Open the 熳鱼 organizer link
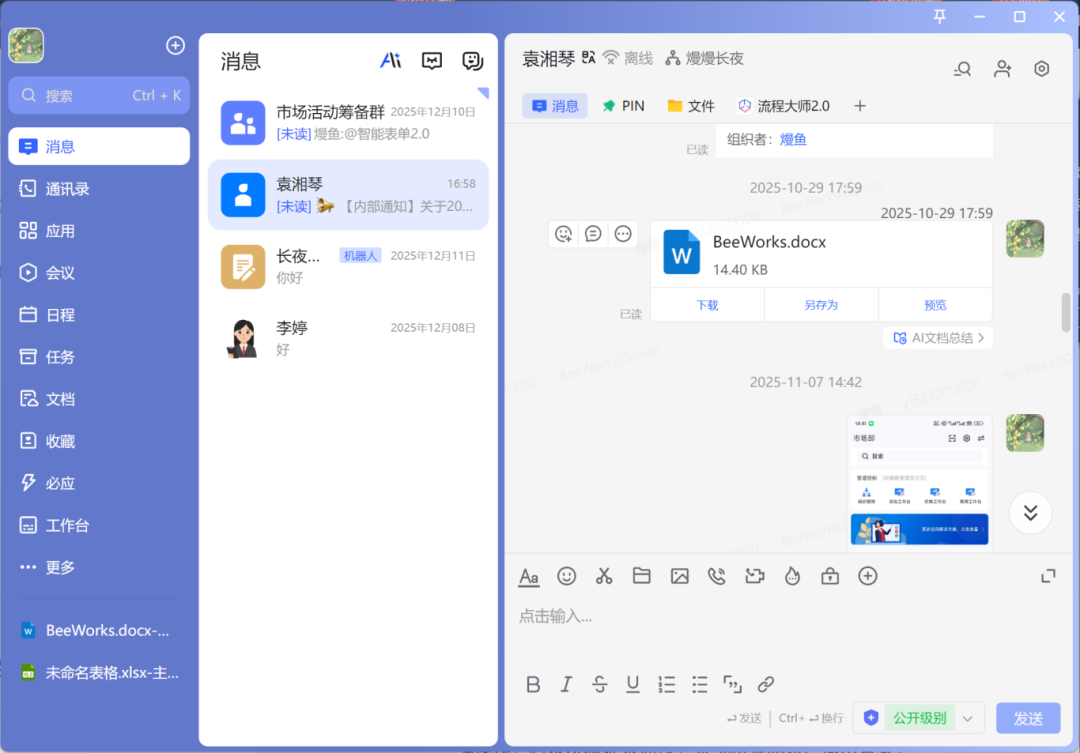1080x753 pixels. coord(793,139)
